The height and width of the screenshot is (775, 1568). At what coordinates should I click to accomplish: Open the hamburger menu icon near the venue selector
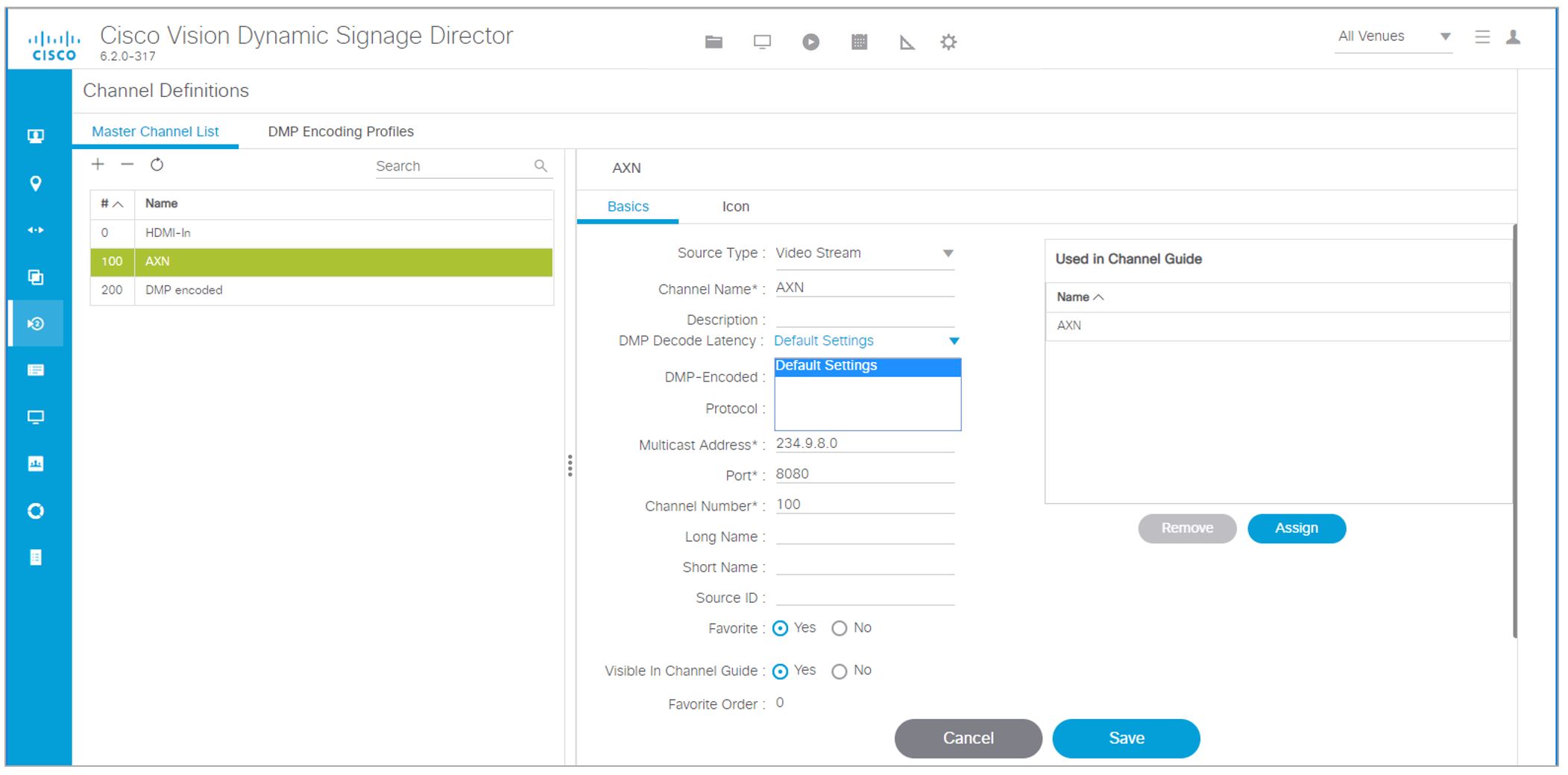[1482, 37]
